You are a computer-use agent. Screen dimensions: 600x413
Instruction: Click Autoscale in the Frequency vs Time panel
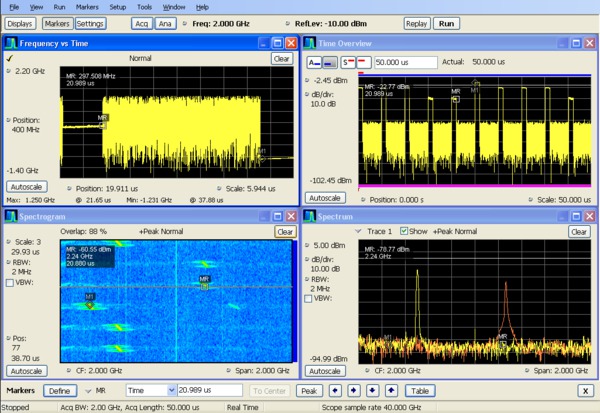(26, 186)
